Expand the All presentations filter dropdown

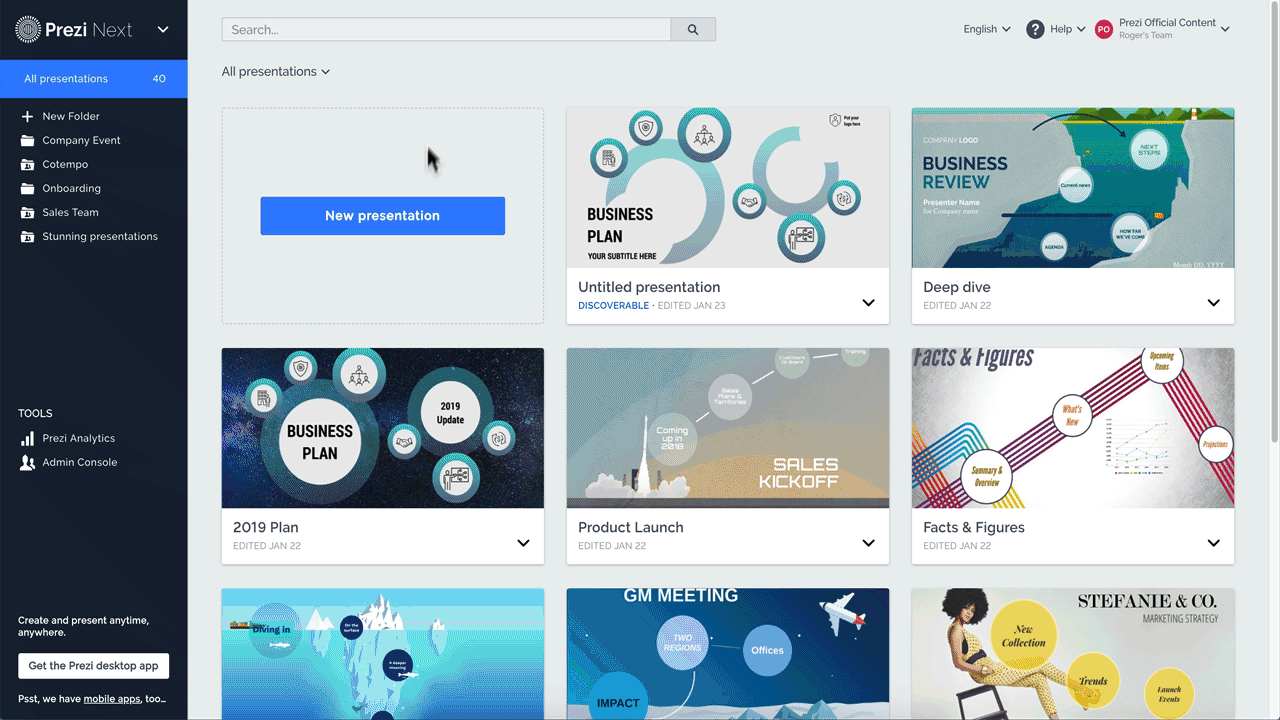276,72
